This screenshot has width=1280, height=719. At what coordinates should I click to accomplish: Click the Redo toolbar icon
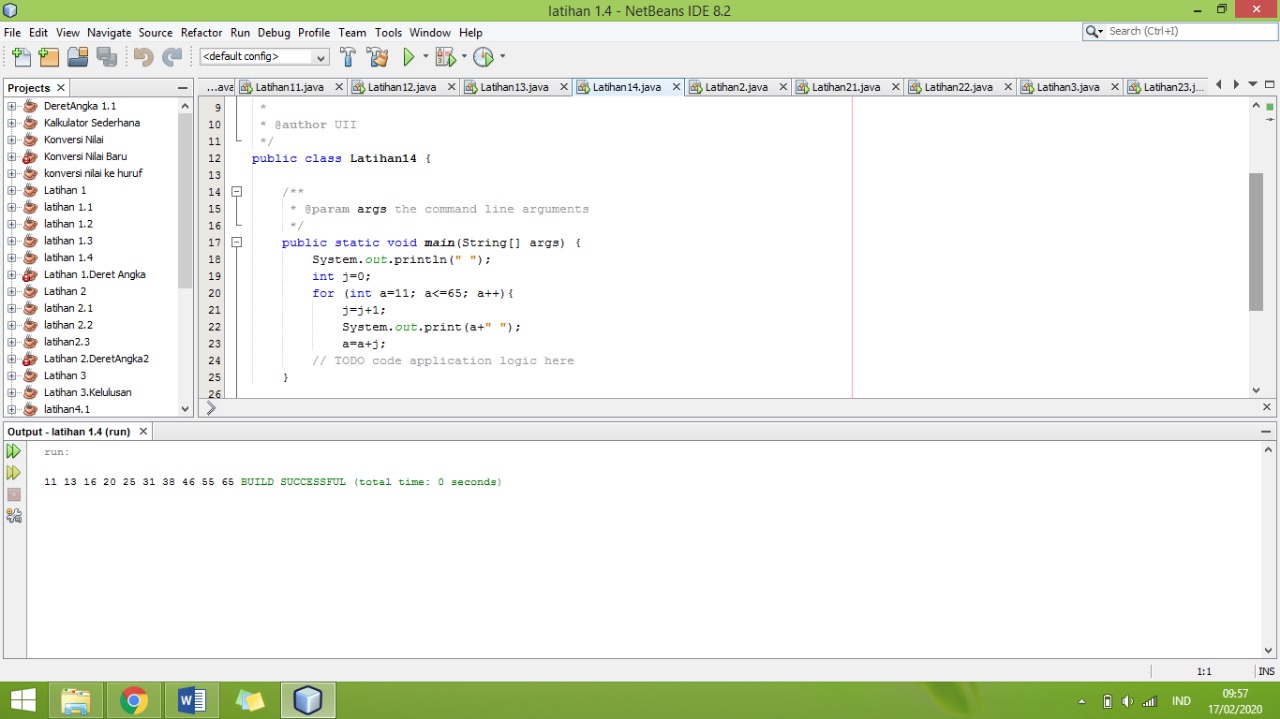tap(172, 57)
